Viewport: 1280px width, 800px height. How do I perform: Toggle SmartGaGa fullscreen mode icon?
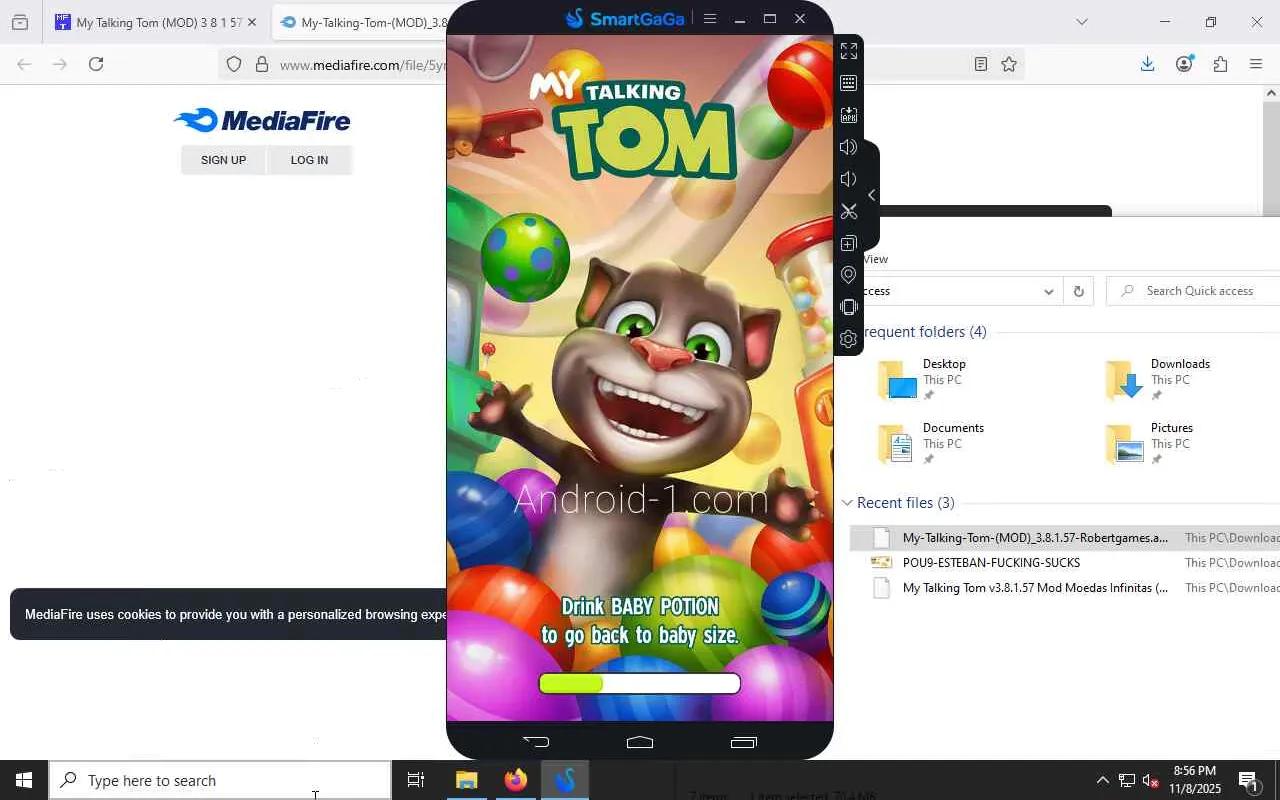click(849, 51)
